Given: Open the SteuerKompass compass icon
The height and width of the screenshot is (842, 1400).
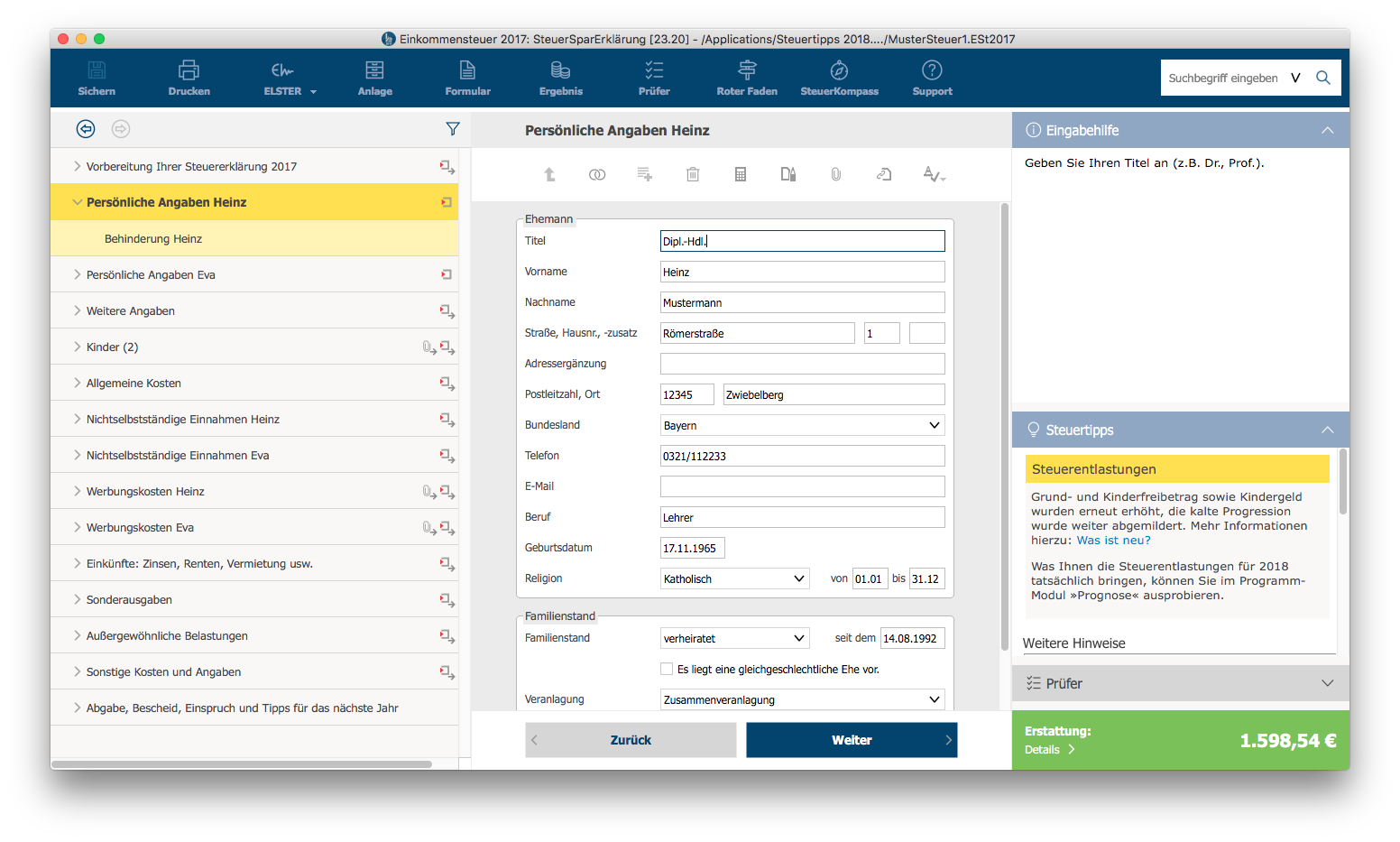Looking at the screenshot, I should pos(839,70).
